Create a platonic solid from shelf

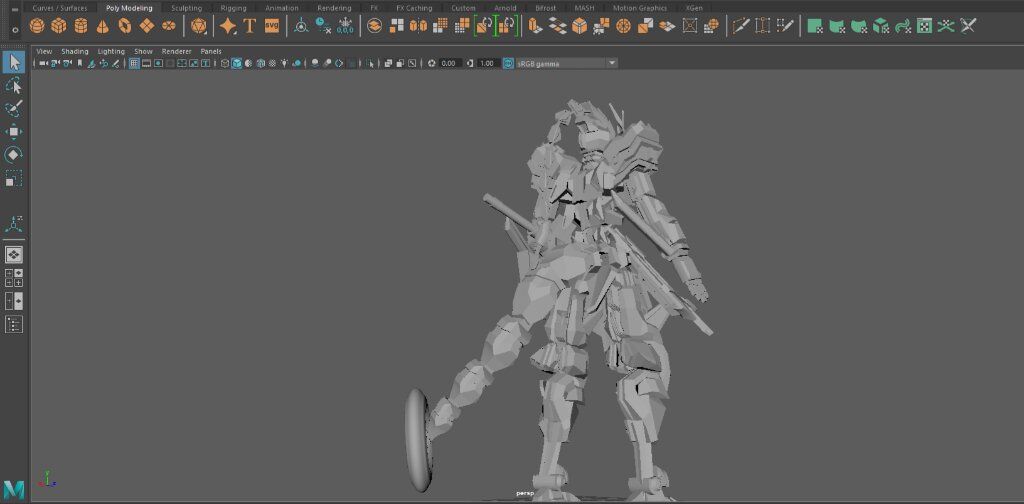pos(199,26)
